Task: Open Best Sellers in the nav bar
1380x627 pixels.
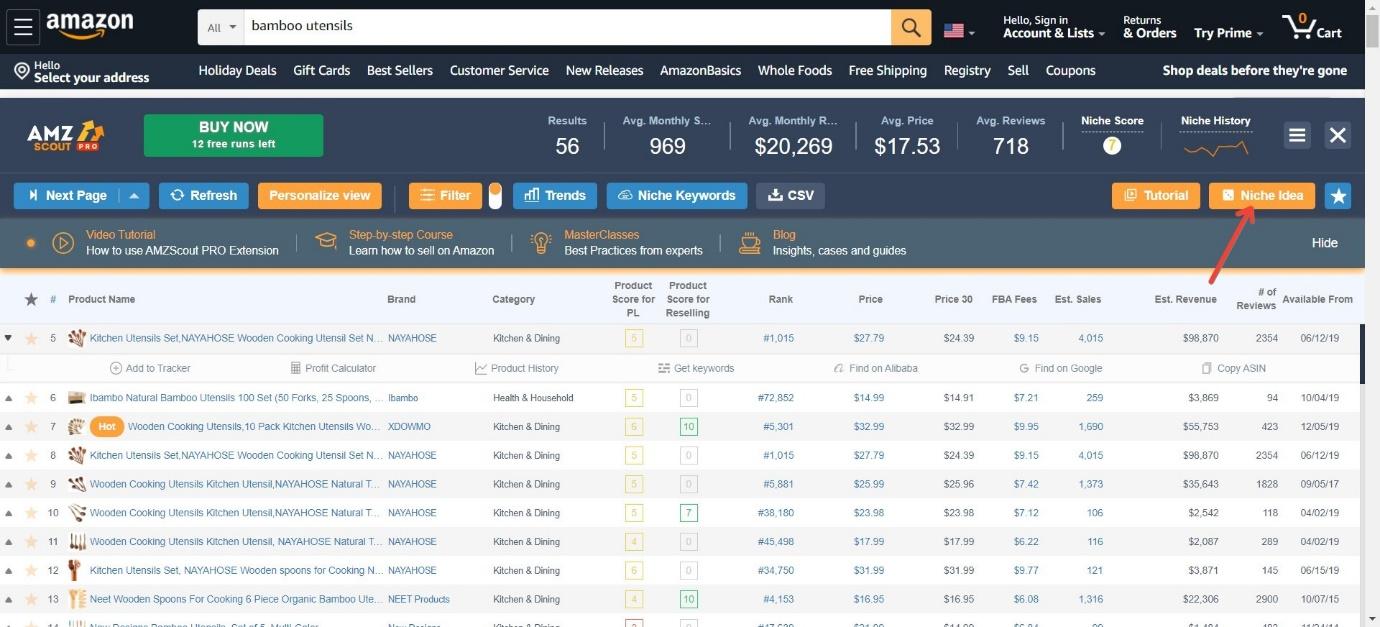Action: (x=400, y=71)
